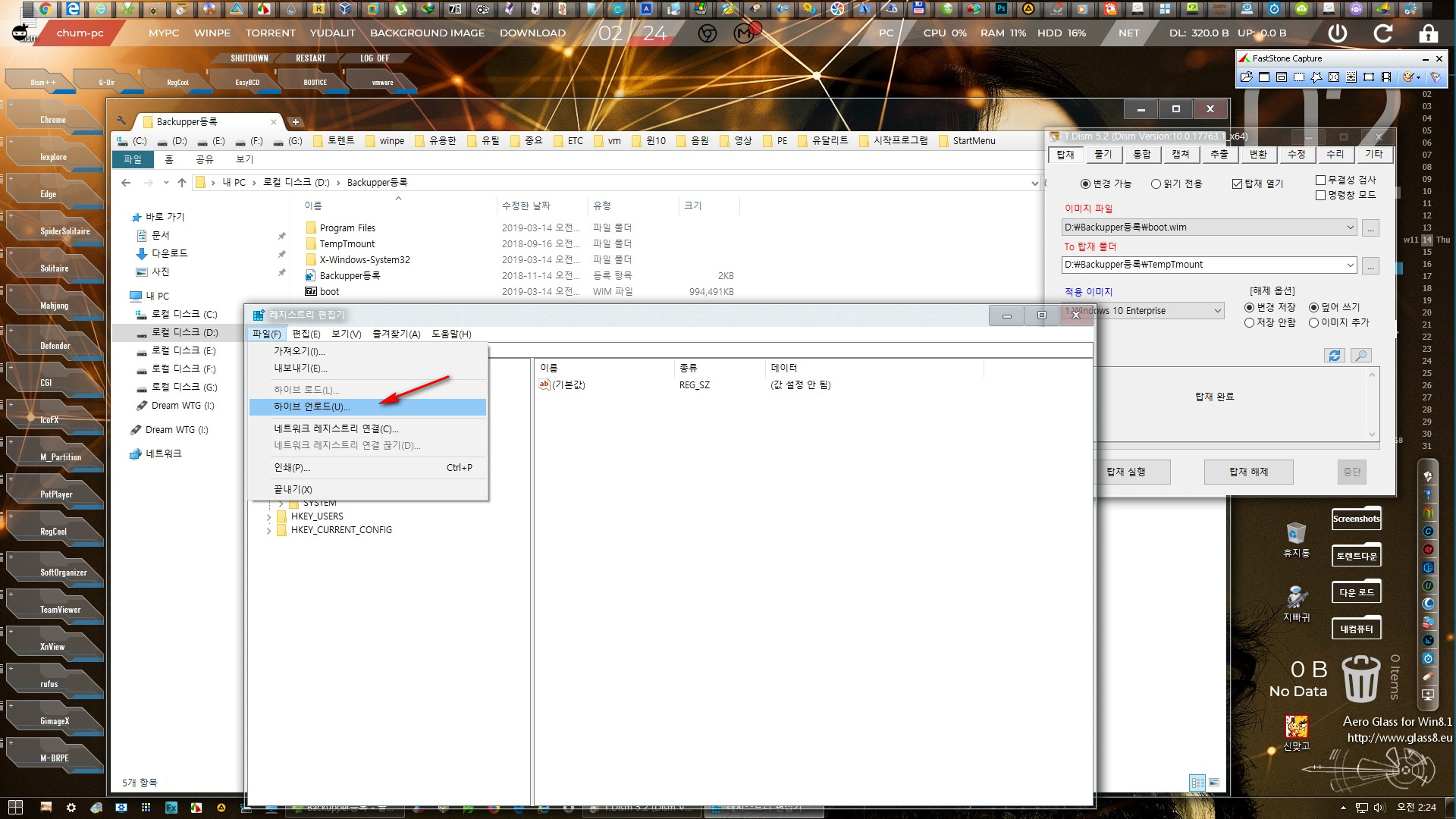Launch vmware launcher button

pos(383,82)
